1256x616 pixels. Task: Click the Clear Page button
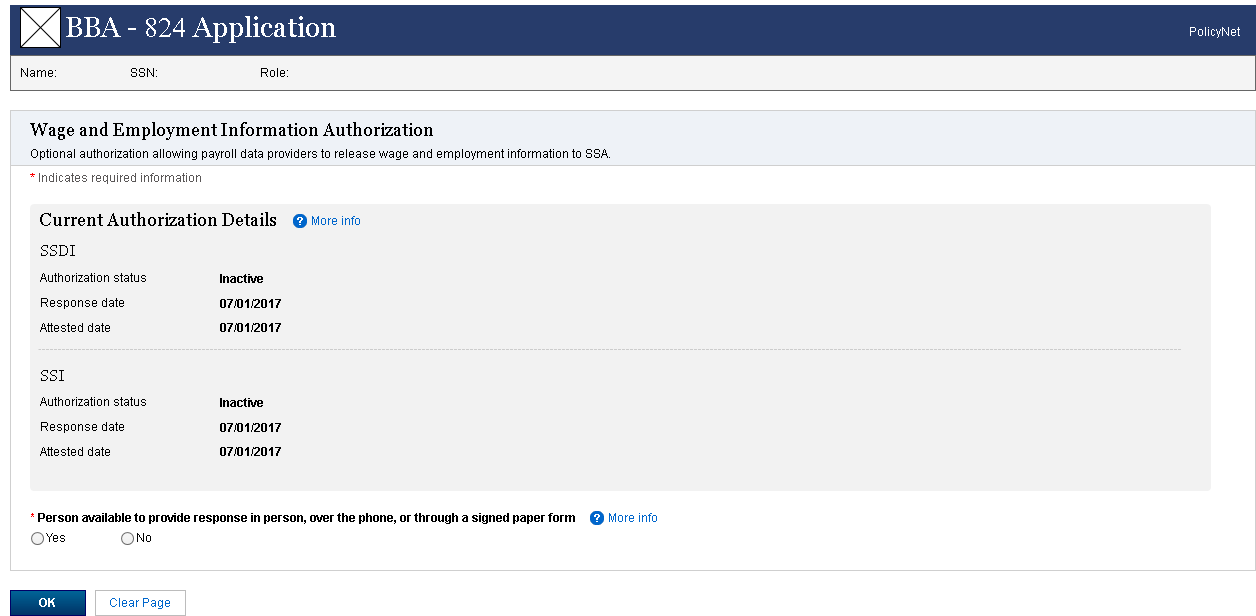tap(140, 603)
